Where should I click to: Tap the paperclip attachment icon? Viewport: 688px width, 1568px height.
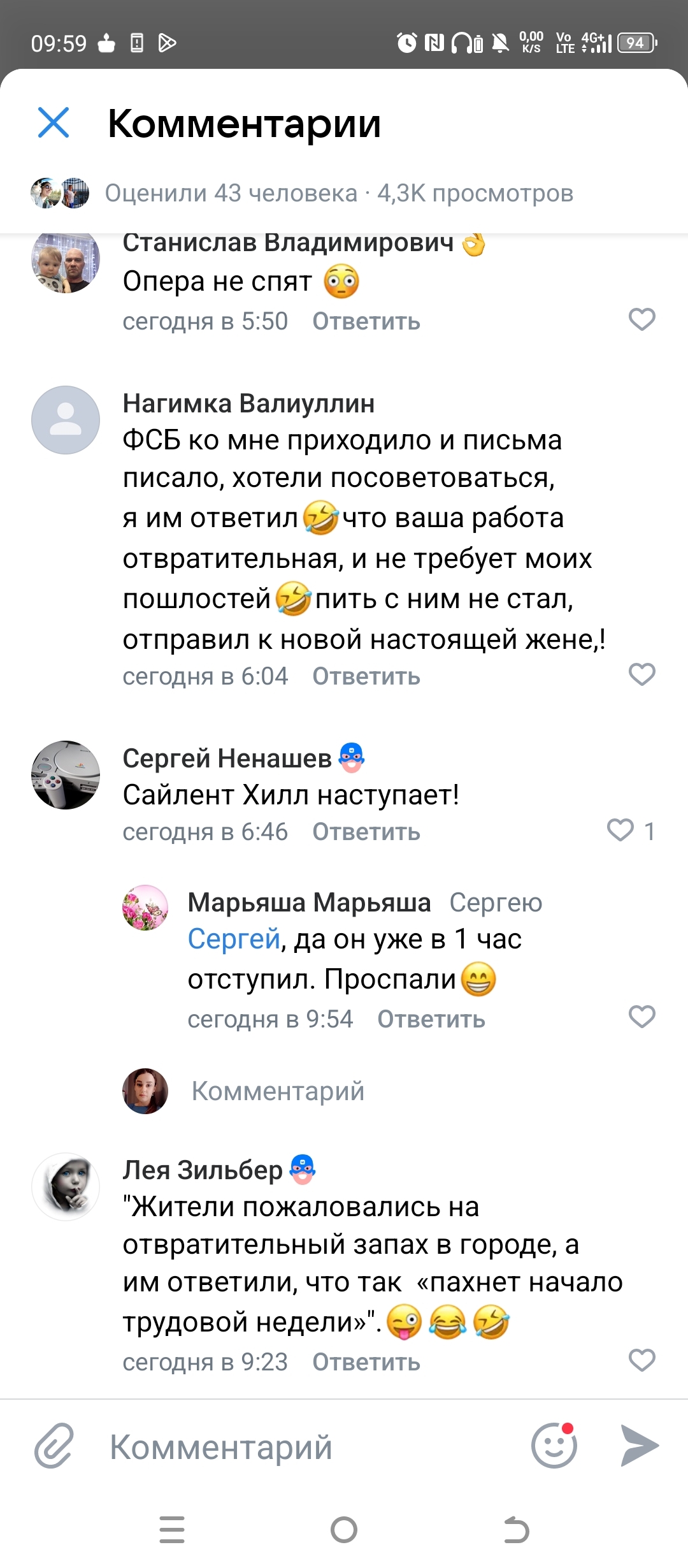[54, 1446]
